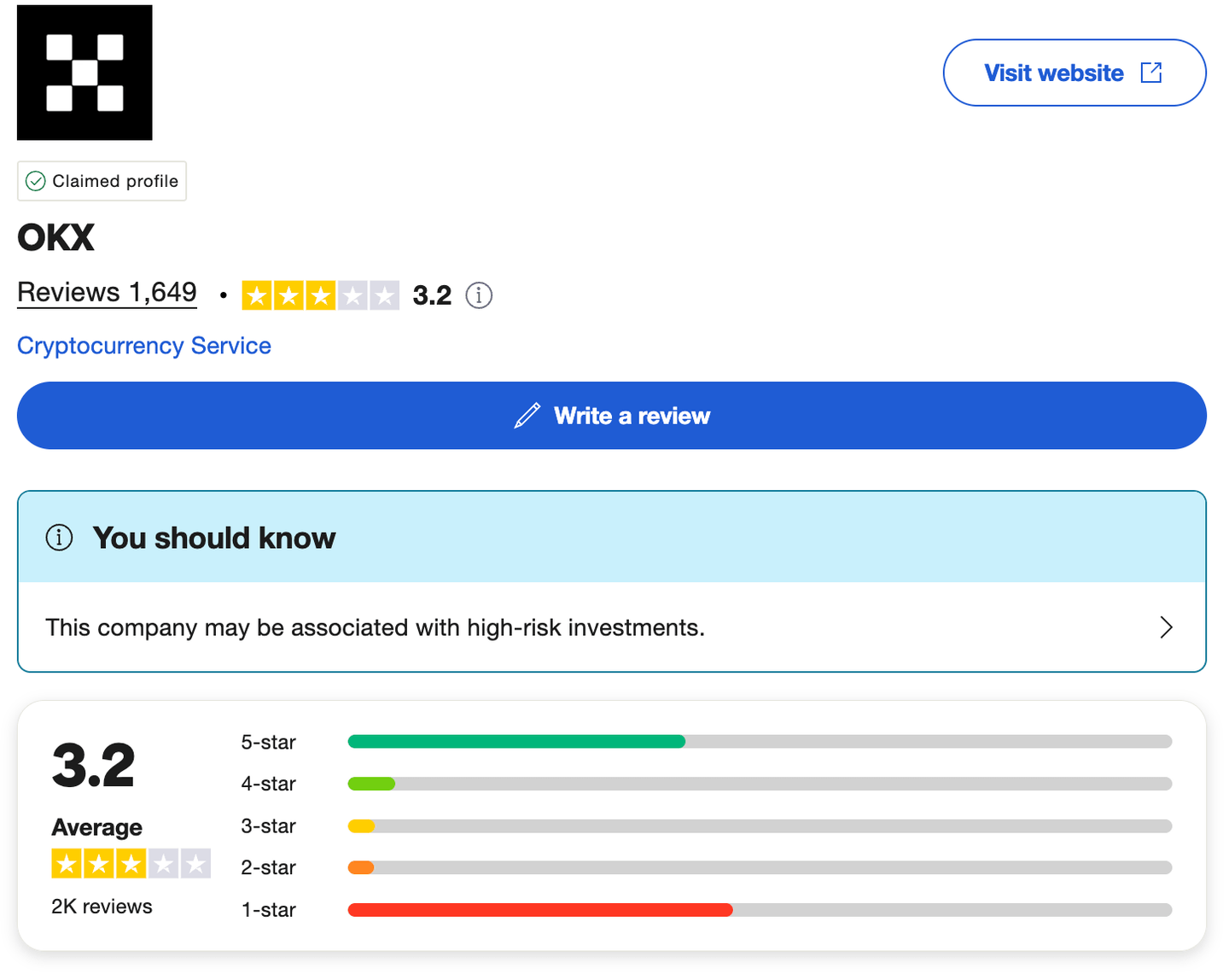Image resolution: width=1229 pixels, height=980 pixels.
Task: Select the 3-star filter label
Action: coord(268,825)
